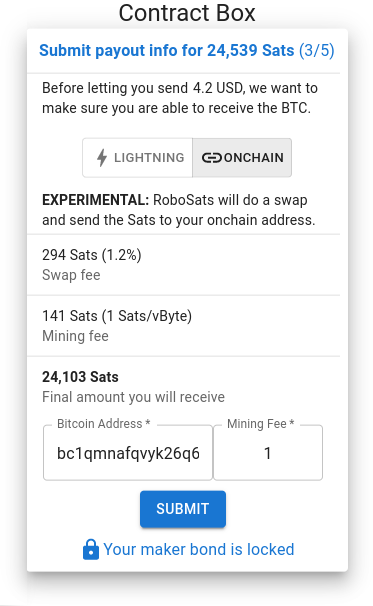Click the Contract Box title
Viewport: 373px width, 606px height.
pyautogui.click(x=187, y=13)
